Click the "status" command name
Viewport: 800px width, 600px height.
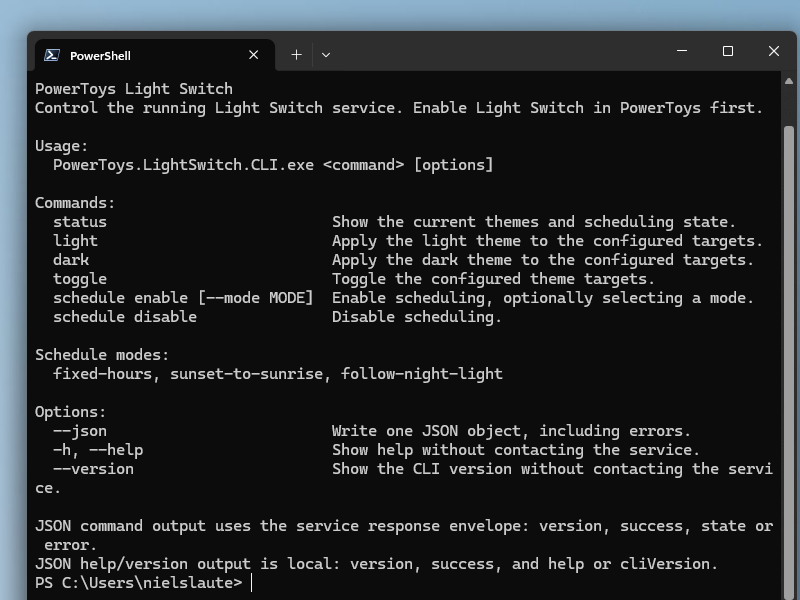point(80,222)
